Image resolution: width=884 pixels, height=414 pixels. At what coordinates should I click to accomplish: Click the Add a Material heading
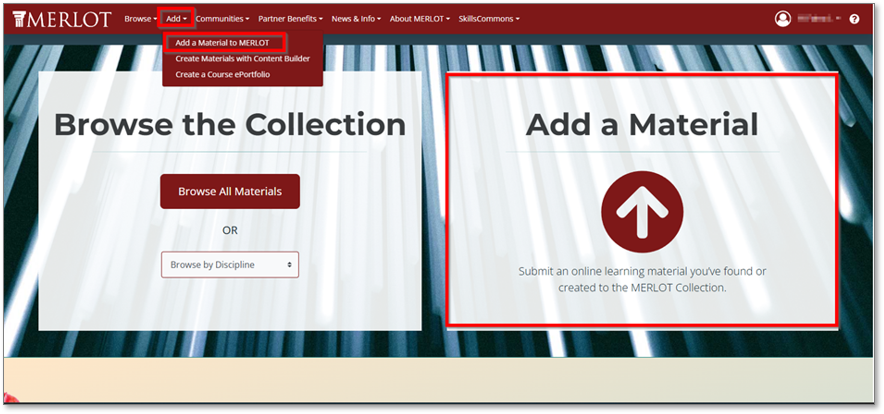coord(641,124)
